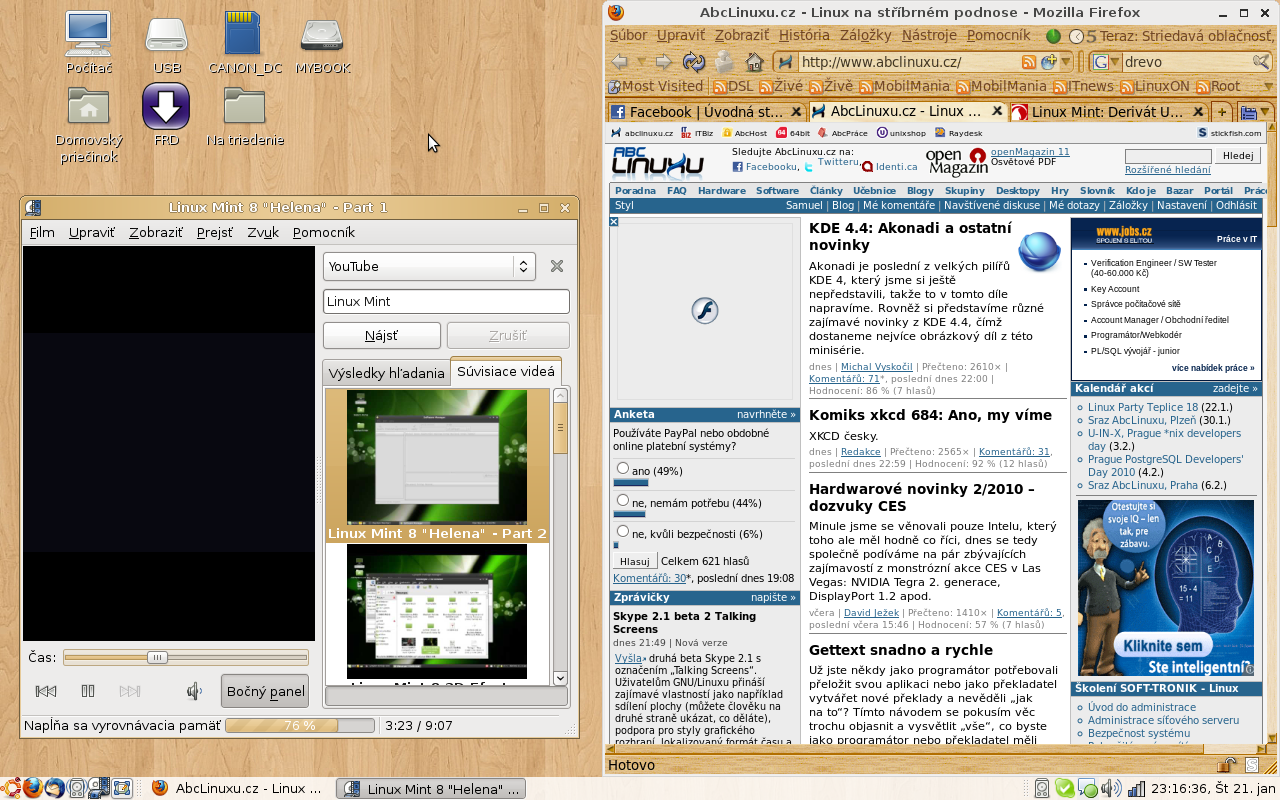Viewport: 1280px width, 800px height.
Task: Click the system tray volume icon
Action: coord(1113,788)
